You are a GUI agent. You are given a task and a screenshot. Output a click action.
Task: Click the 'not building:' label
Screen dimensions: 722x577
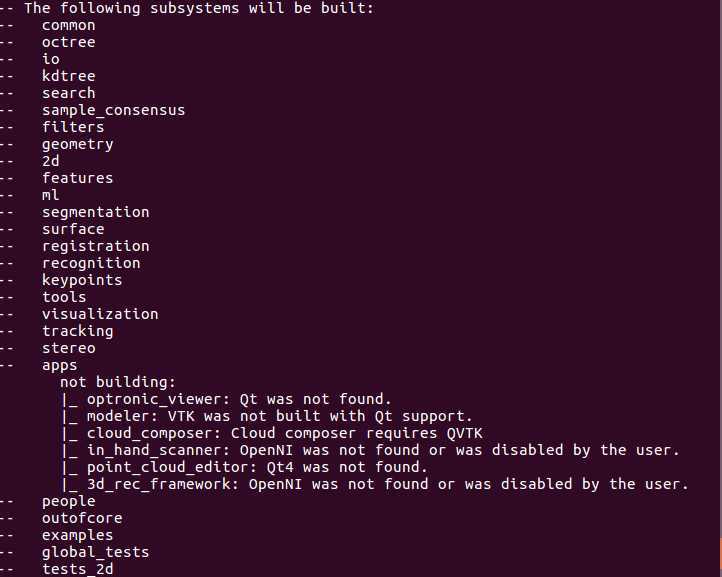117,382
